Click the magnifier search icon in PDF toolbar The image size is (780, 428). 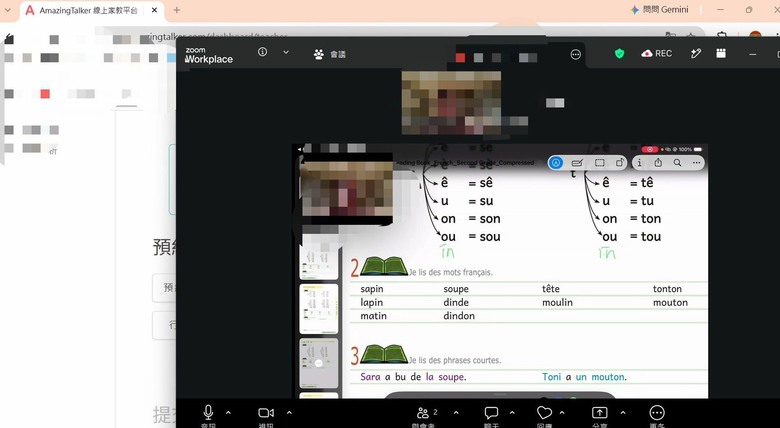(678, 163)
